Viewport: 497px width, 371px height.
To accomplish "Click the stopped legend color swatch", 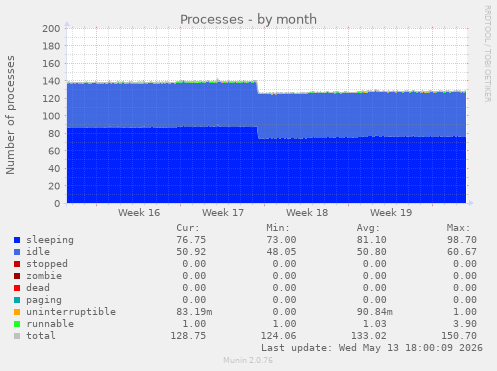I will click(17, 264).
